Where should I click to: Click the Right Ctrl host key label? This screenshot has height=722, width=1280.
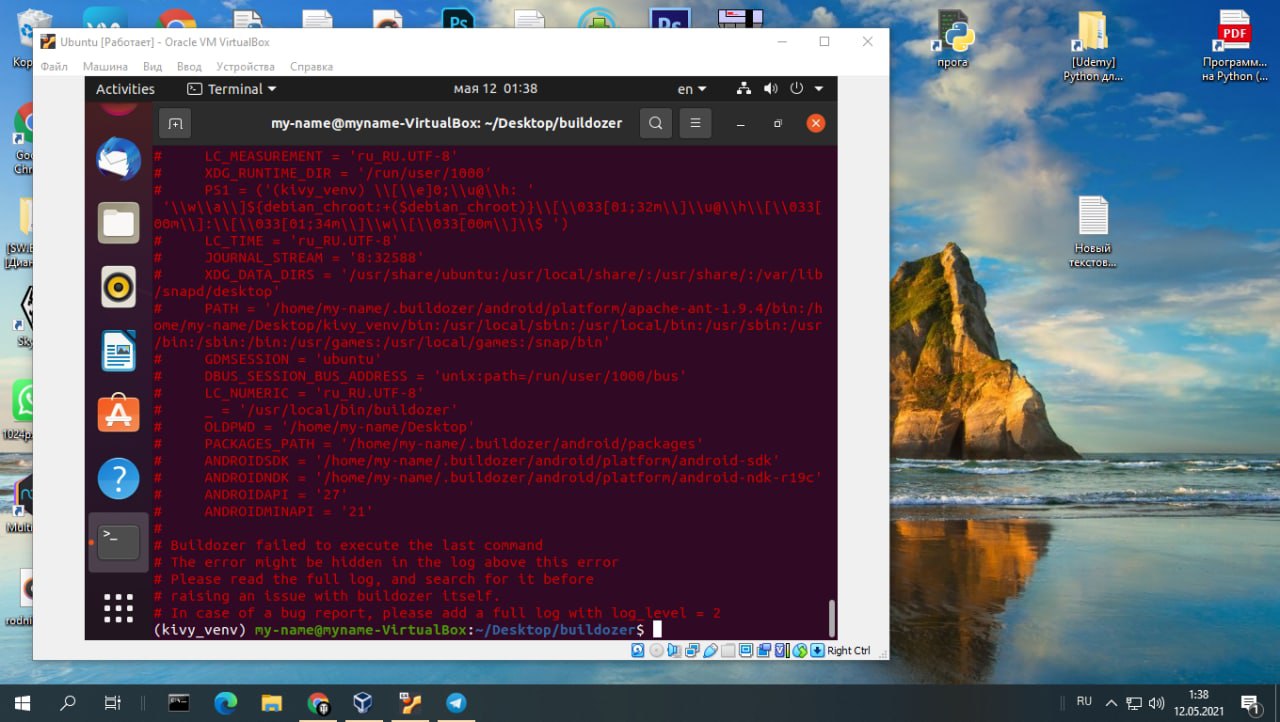click(x=849, y=650)
